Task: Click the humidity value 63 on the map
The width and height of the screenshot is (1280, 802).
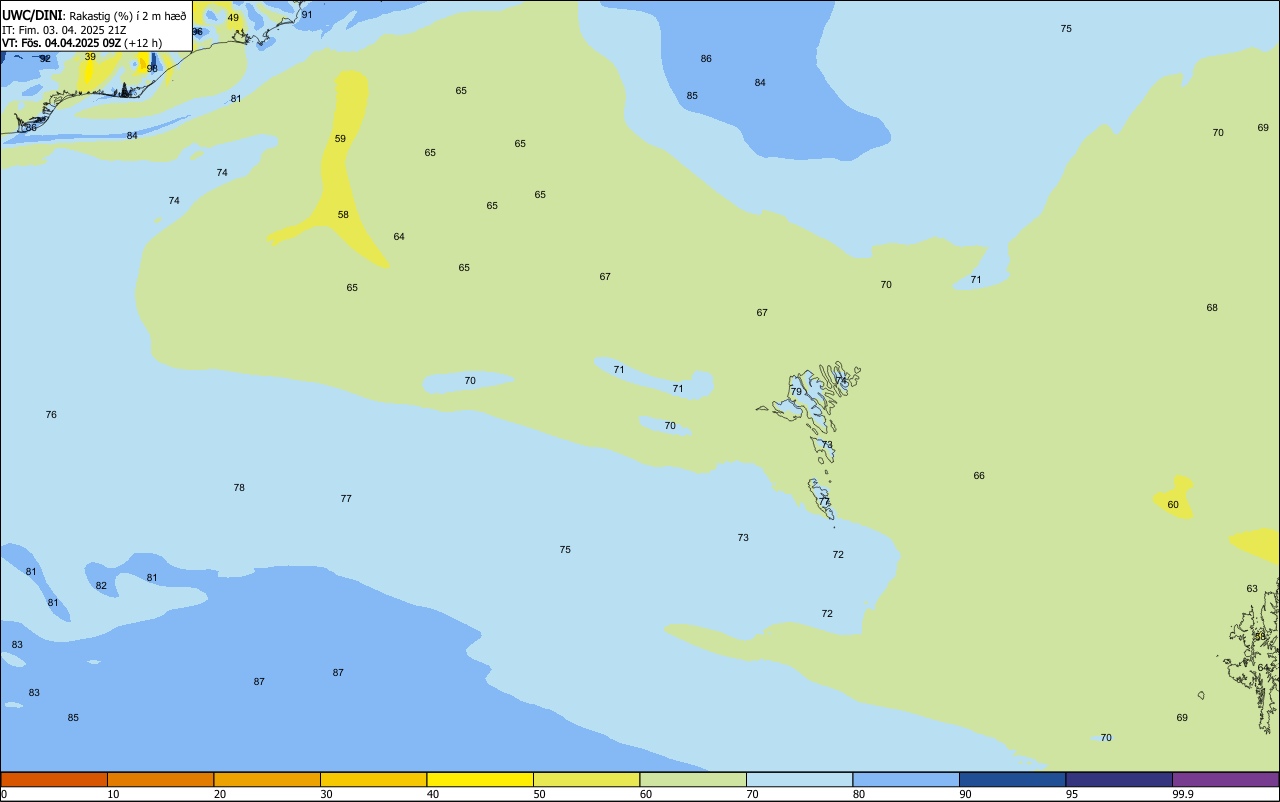Action: click(x=1252, y=589)
